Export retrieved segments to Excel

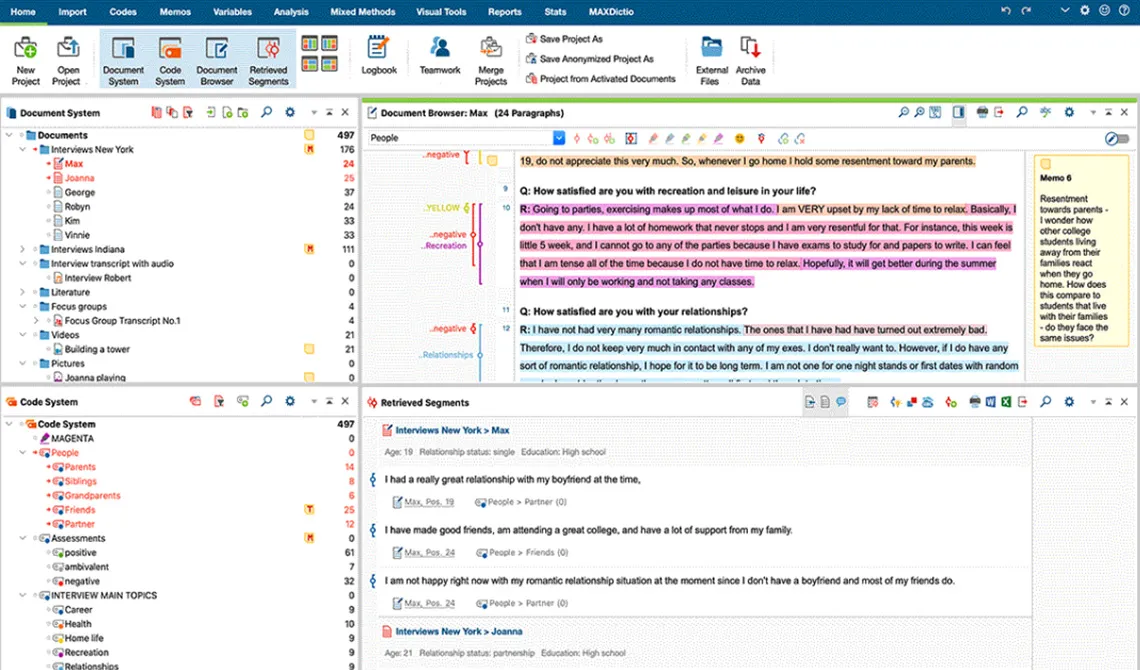(1006, 402)
